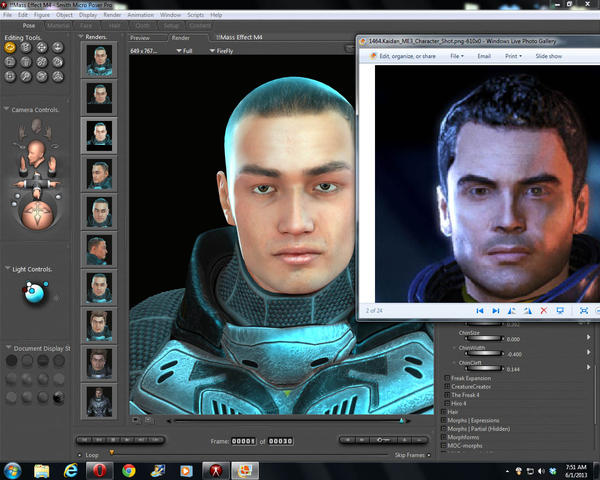This screenshot has height=480, width=600.
Task: Open the FireFly renderer dropdown
Action: click(x=222, y=51)
